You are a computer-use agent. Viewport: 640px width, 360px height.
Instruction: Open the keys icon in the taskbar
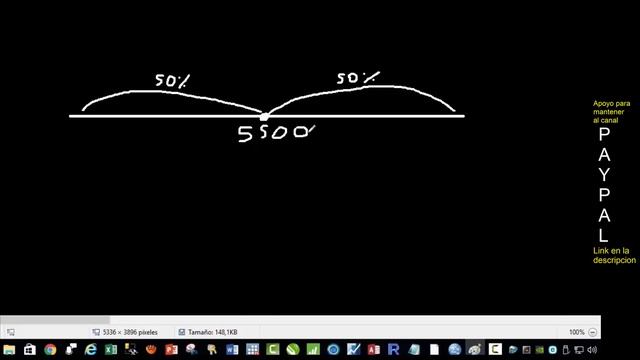(x=212, y=350)
